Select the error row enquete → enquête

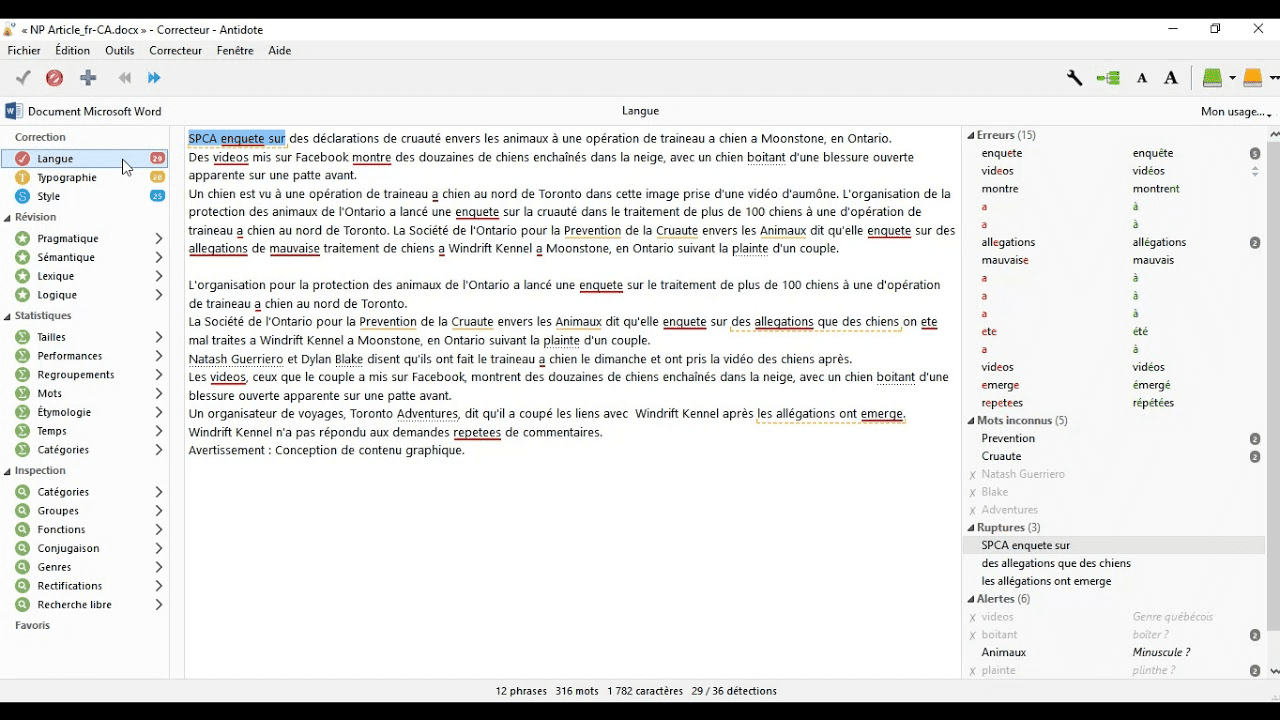coord(1113,153)
